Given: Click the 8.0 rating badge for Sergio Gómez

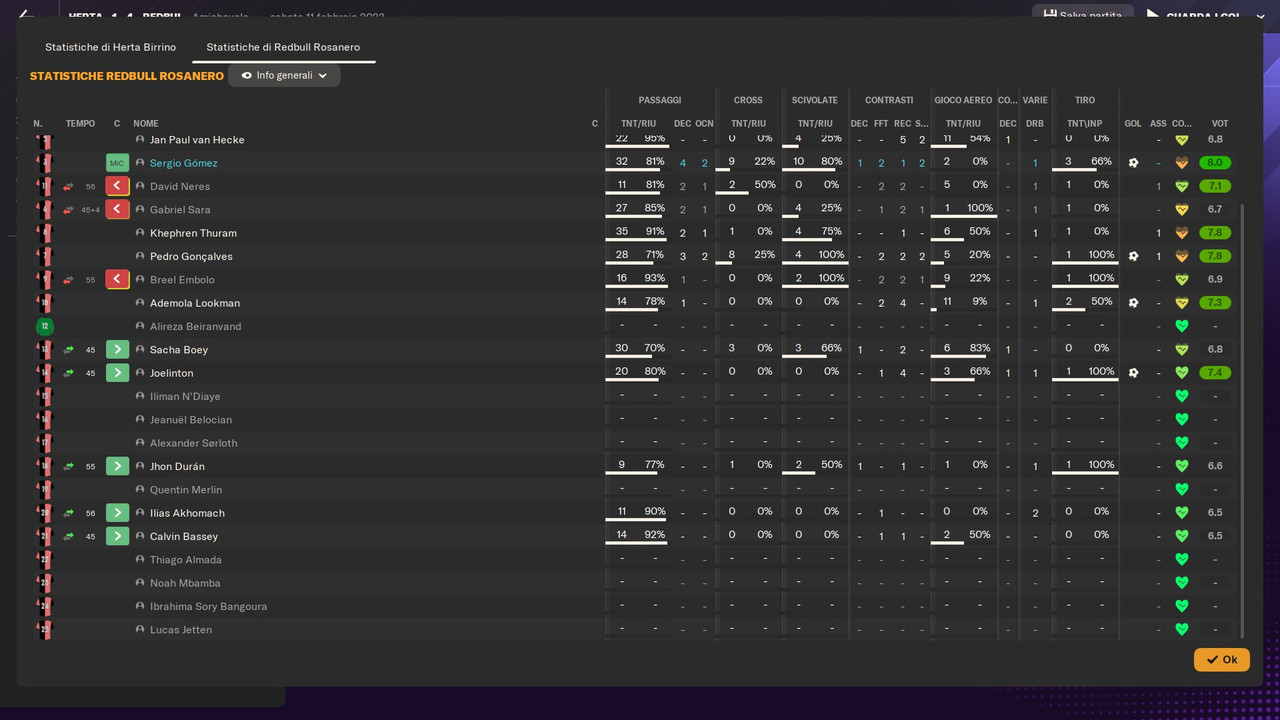Looking at the screenshot, I should click(1215, 163).
